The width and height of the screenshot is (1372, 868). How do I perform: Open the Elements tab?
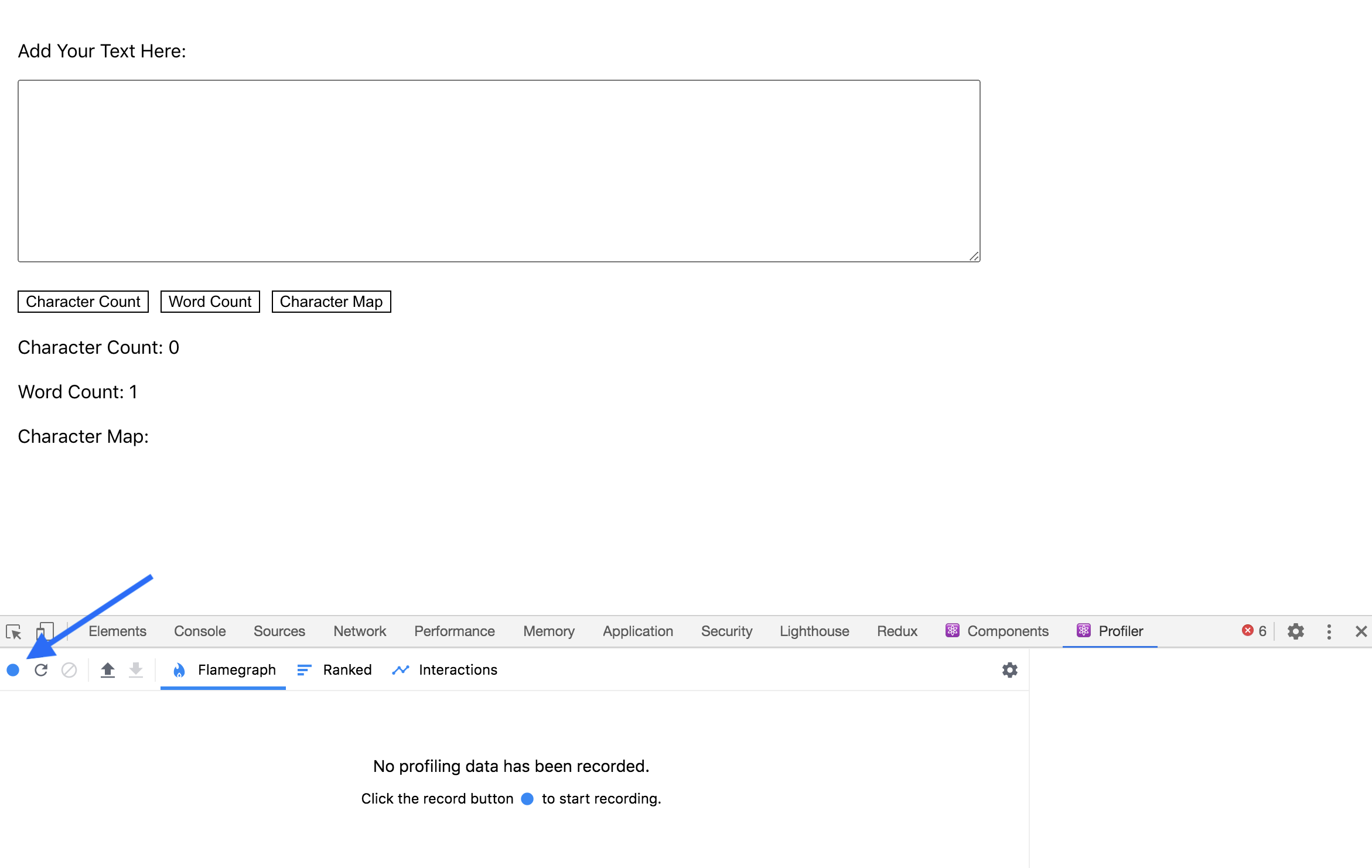117,631
